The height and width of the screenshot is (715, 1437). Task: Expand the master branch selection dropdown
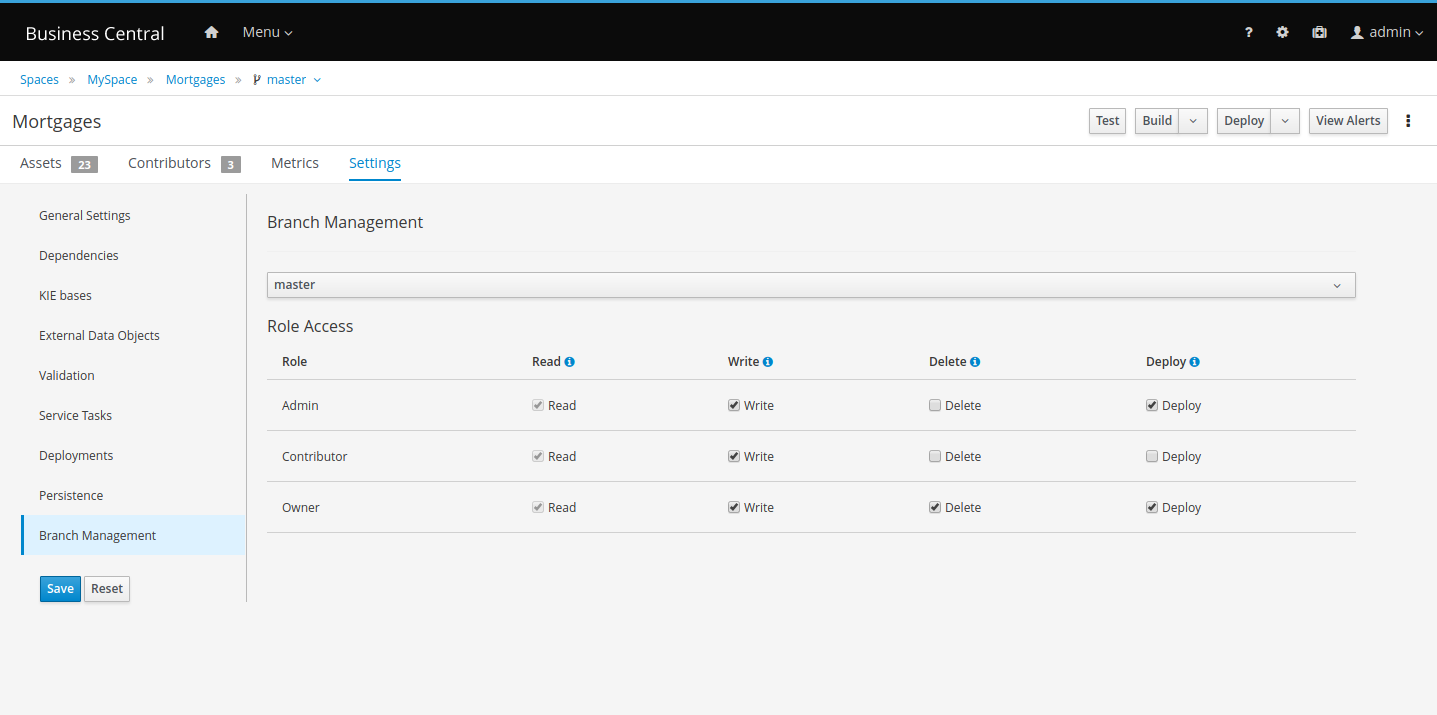810,285
